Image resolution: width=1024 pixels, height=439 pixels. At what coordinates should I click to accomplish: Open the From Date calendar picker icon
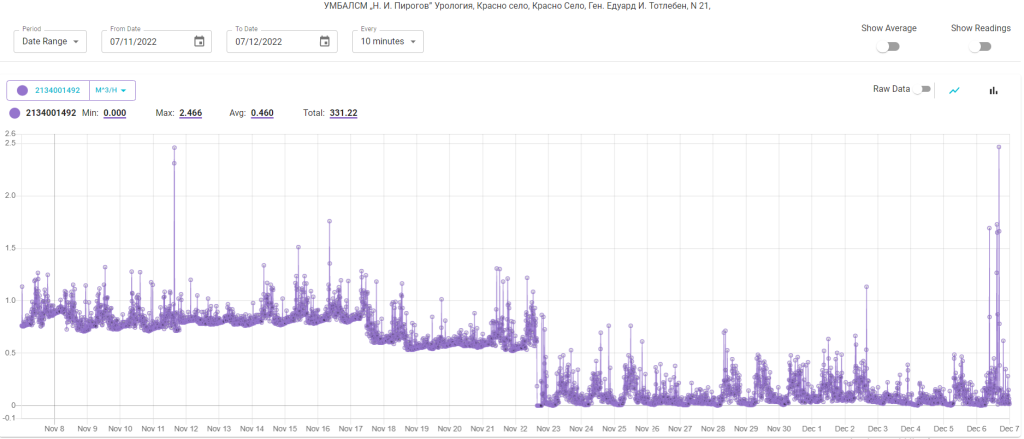pos(199,41)
